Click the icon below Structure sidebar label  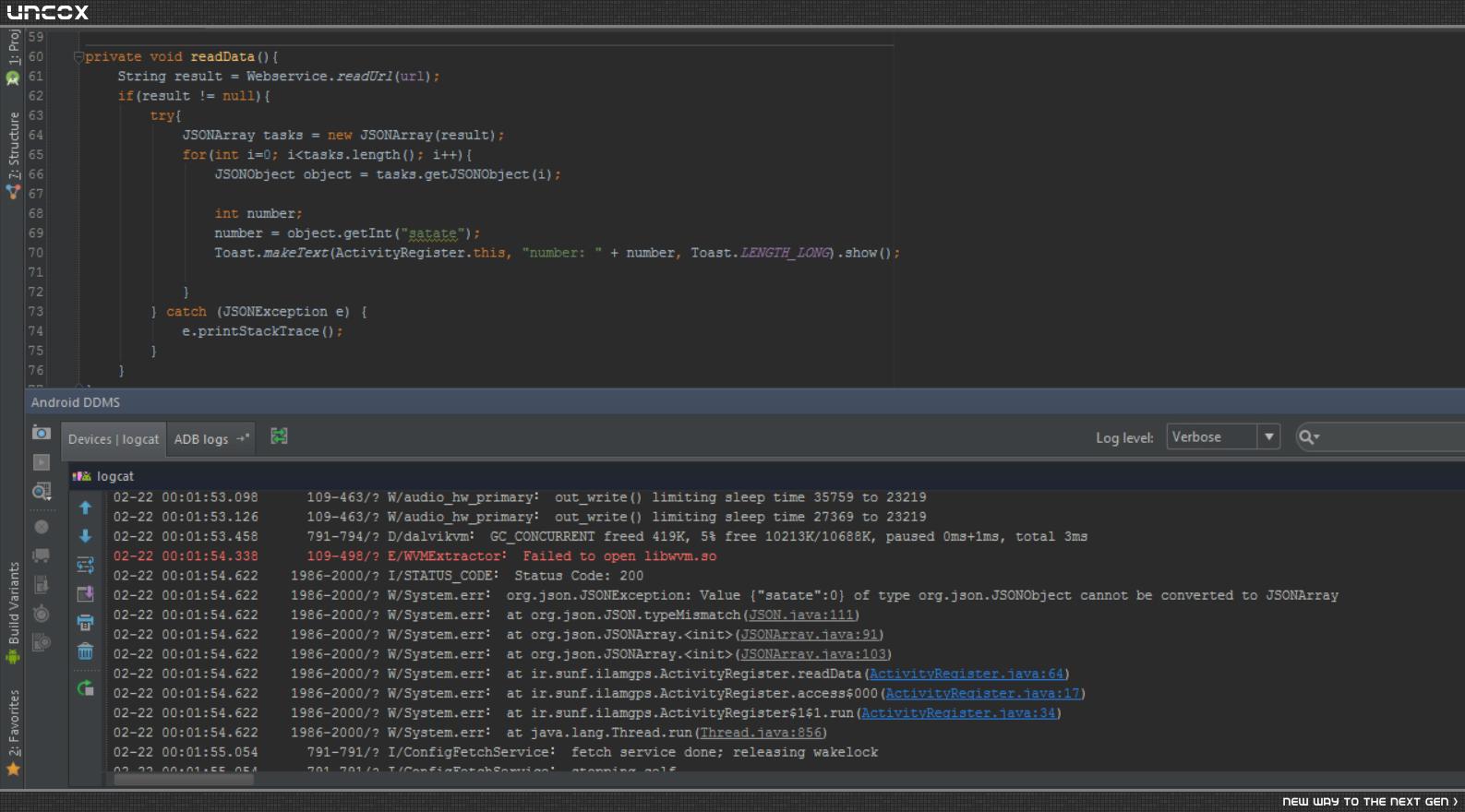click(x=13, y=192)
